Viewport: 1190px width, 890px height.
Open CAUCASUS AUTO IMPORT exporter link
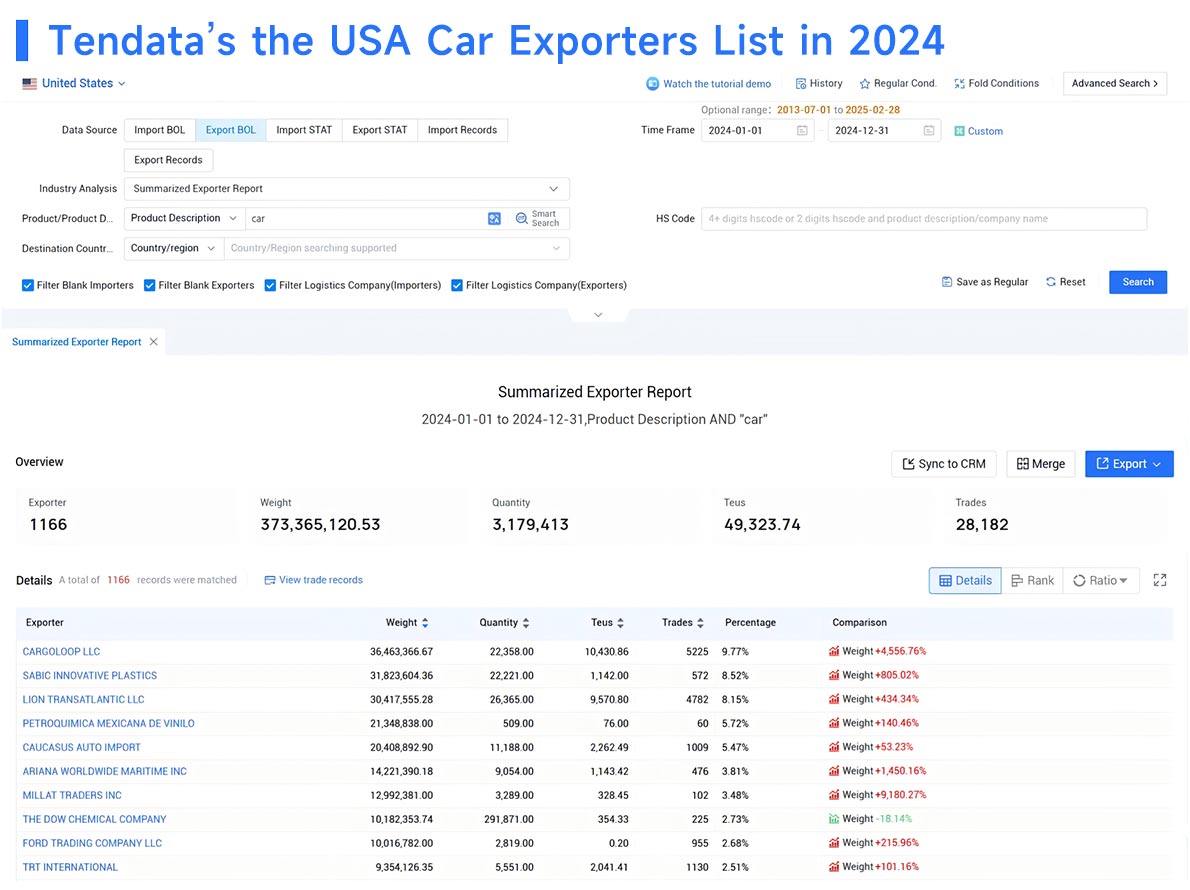(81, 747)
